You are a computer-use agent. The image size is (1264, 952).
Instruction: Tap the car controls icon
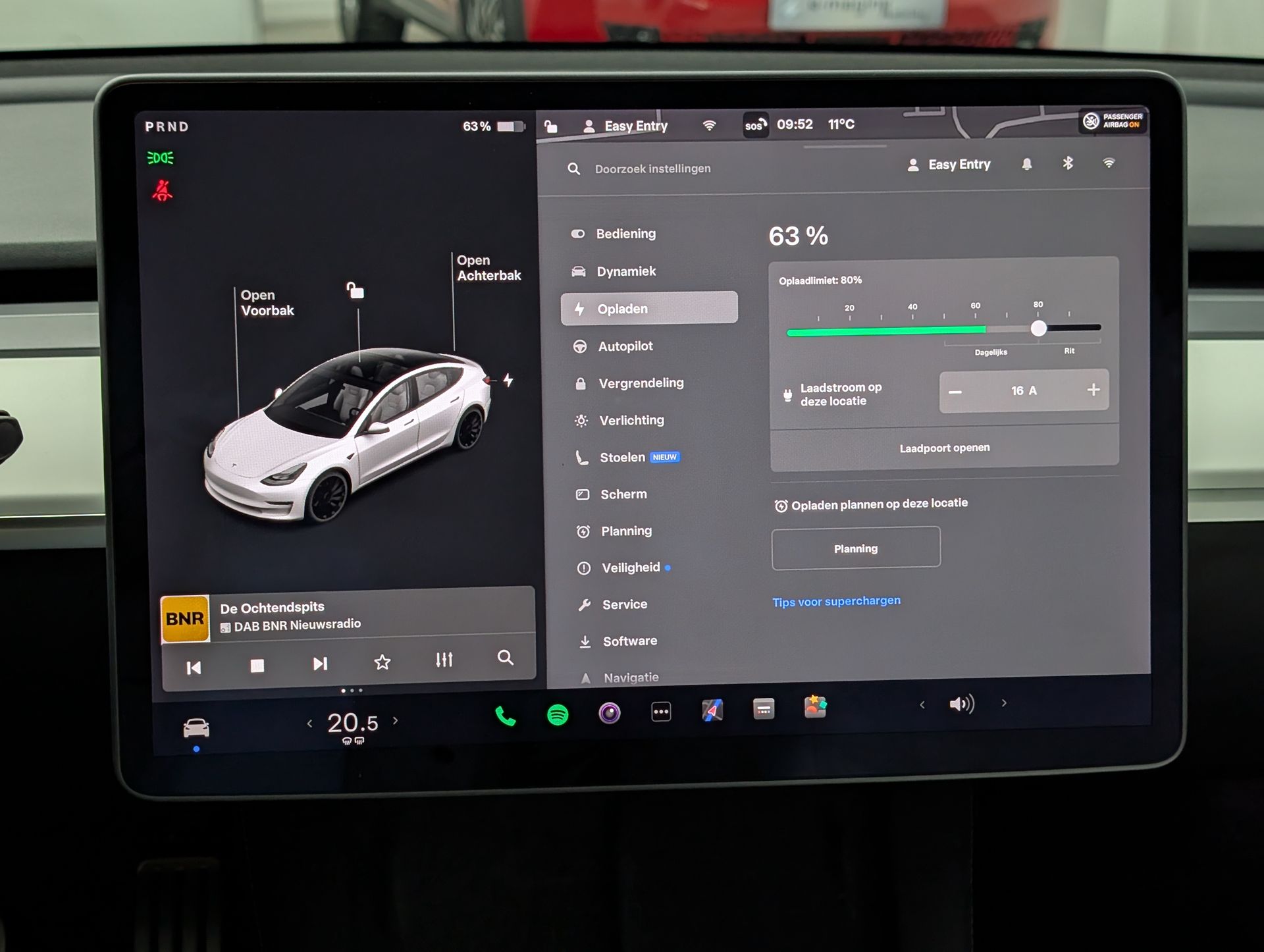(x=196, y=728)
